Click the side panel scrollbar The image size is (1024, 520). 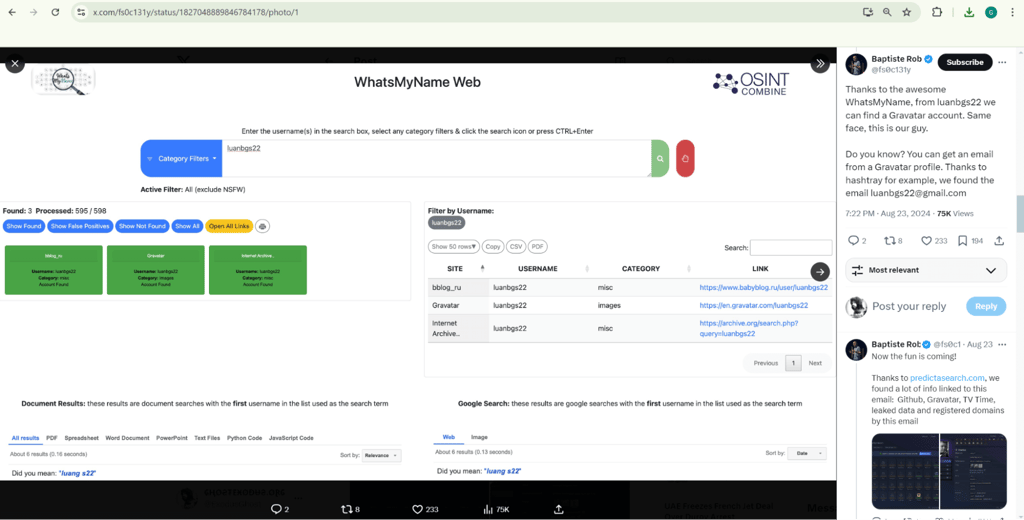pos(1019,216)
